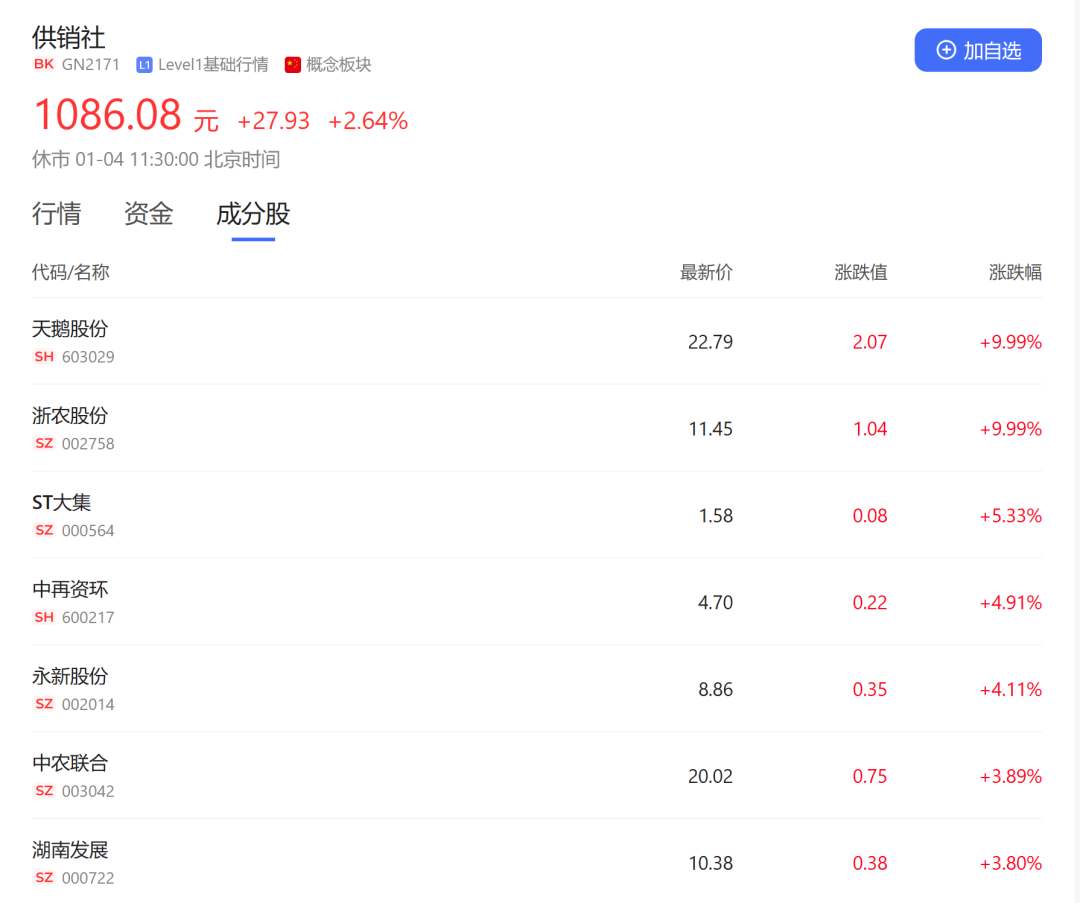Click the +3.89% change percentage
1080x903 pixels.
click(x=1010, y=776)
